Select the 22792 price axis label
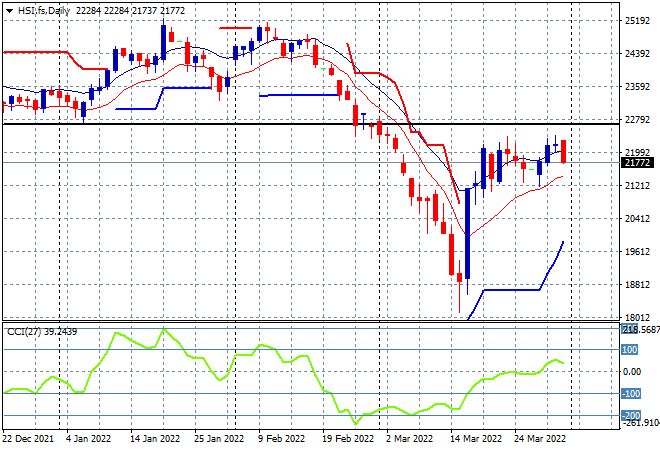Image resolution: width=660 pixels, height=450 pixels. tap(637, 120)
